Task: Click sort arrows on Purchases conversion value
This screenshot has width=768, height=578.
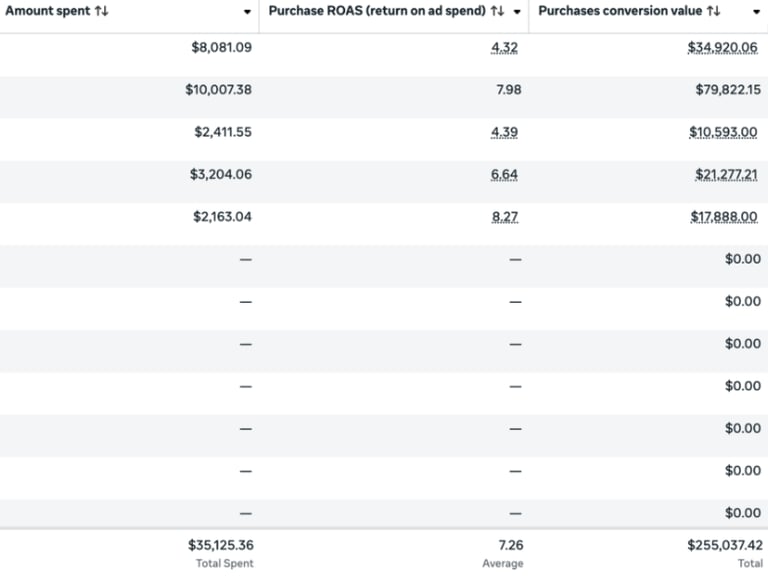Action: tap(713, 11)
